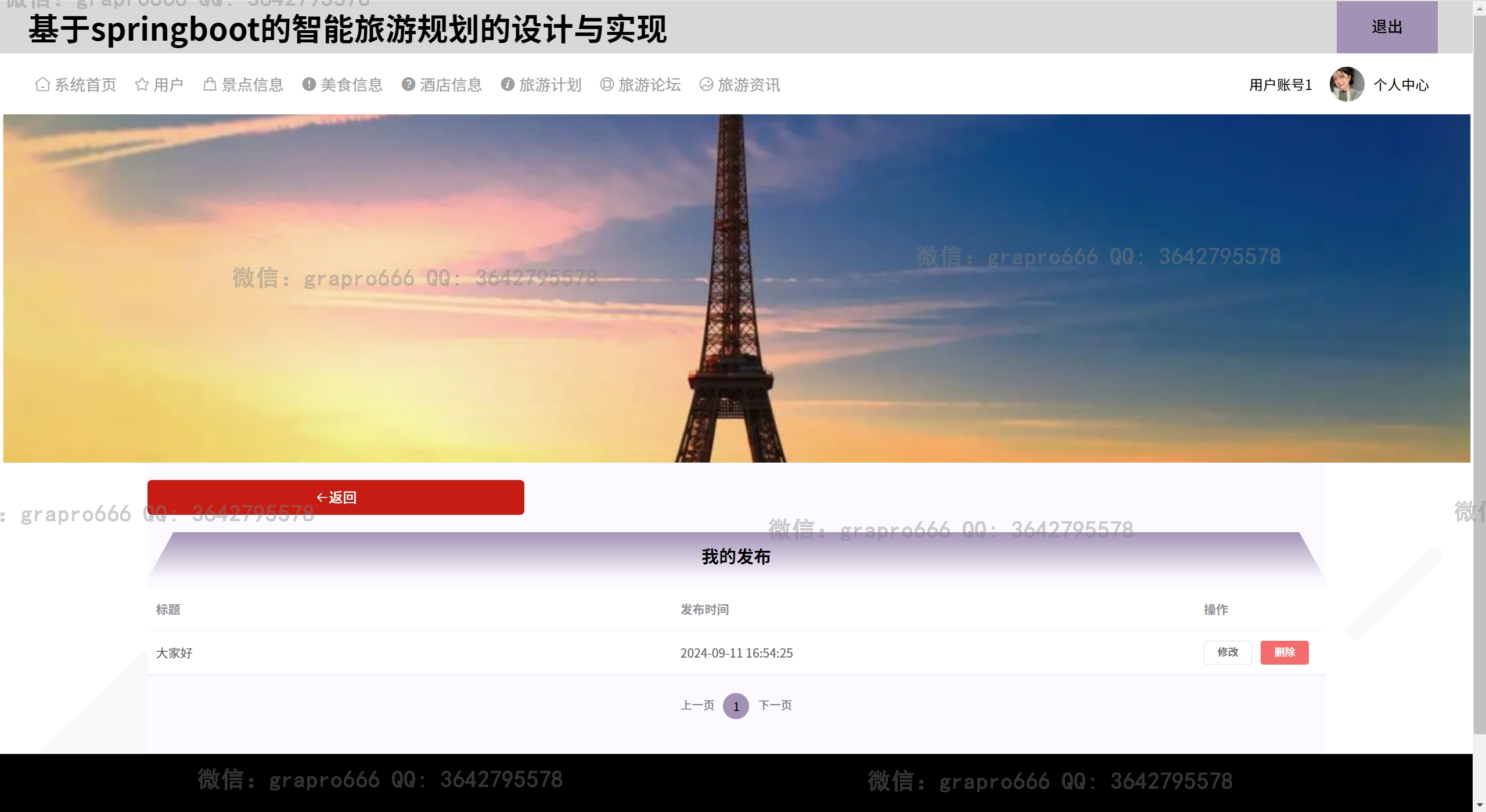
Task: Open the 美食信息 navigation item
Action: (x=351, y=85)
